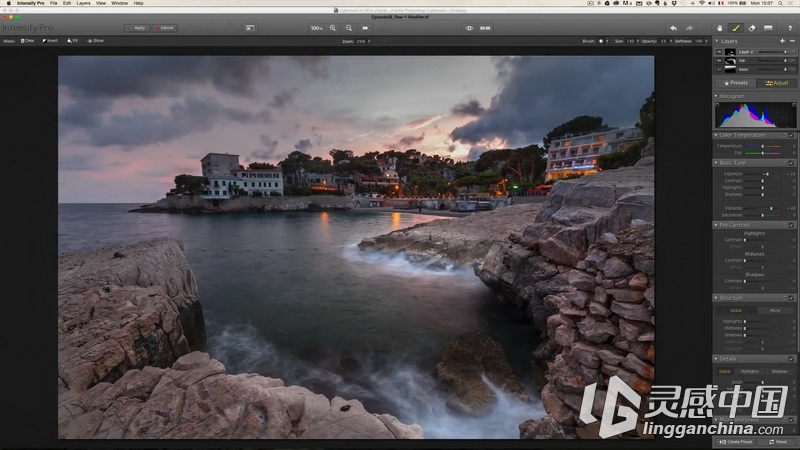Adjust hdr layer opacity slider
800x450 pixels.
[772, 61]
